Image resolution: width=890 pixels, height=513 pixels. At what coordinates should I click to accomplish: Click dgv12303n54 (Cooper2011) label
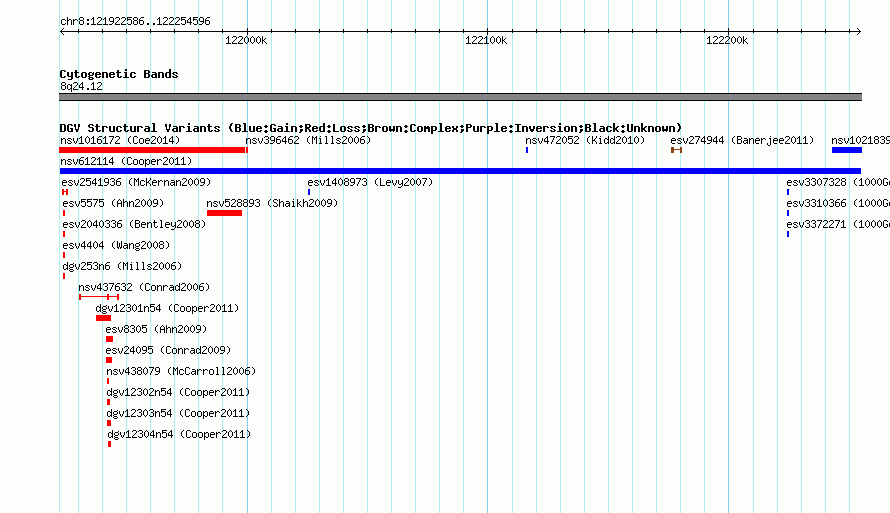[178, 413]
